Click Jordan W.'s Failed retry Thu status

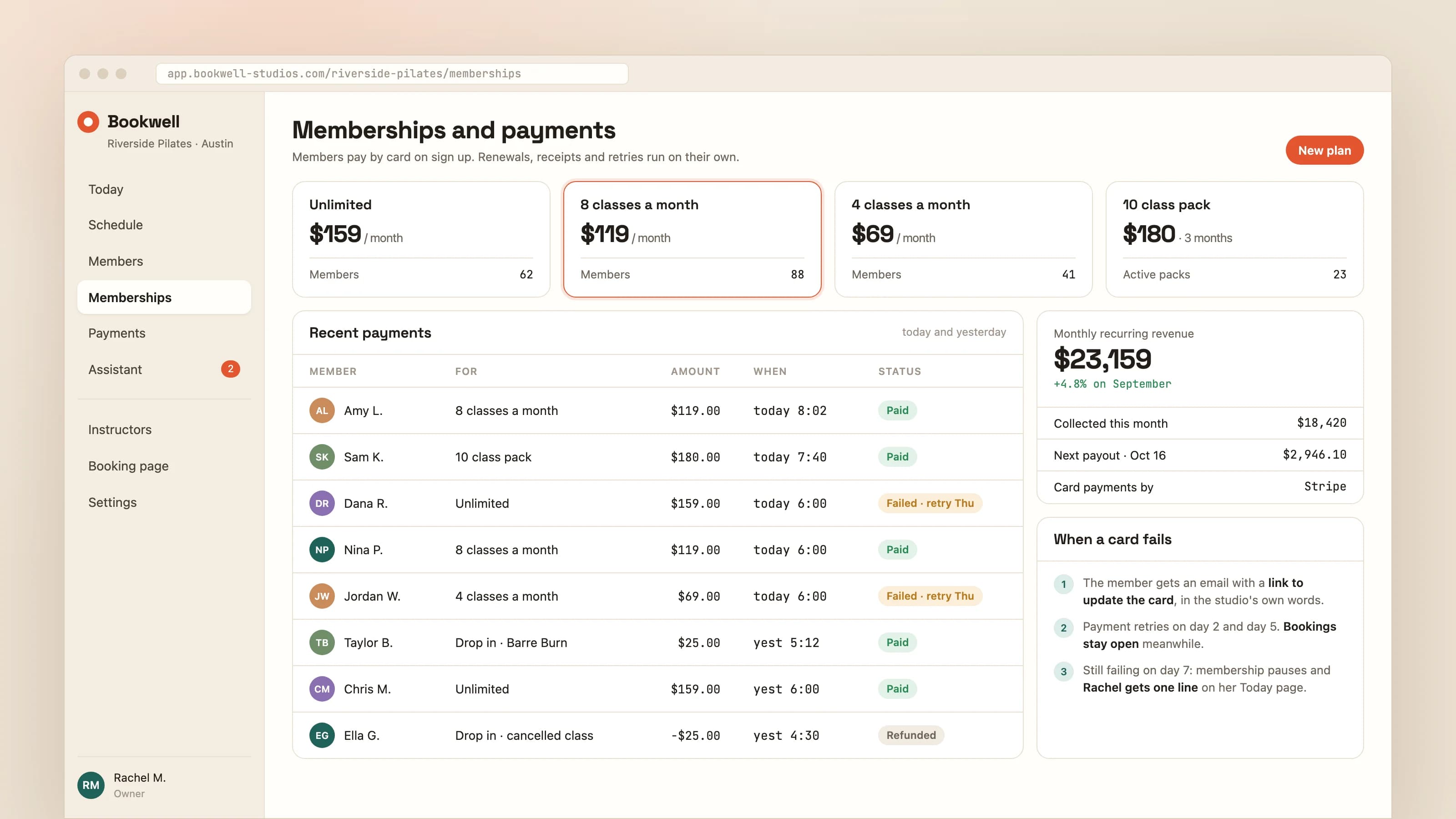pyautogui.click(x=930, y=596)
